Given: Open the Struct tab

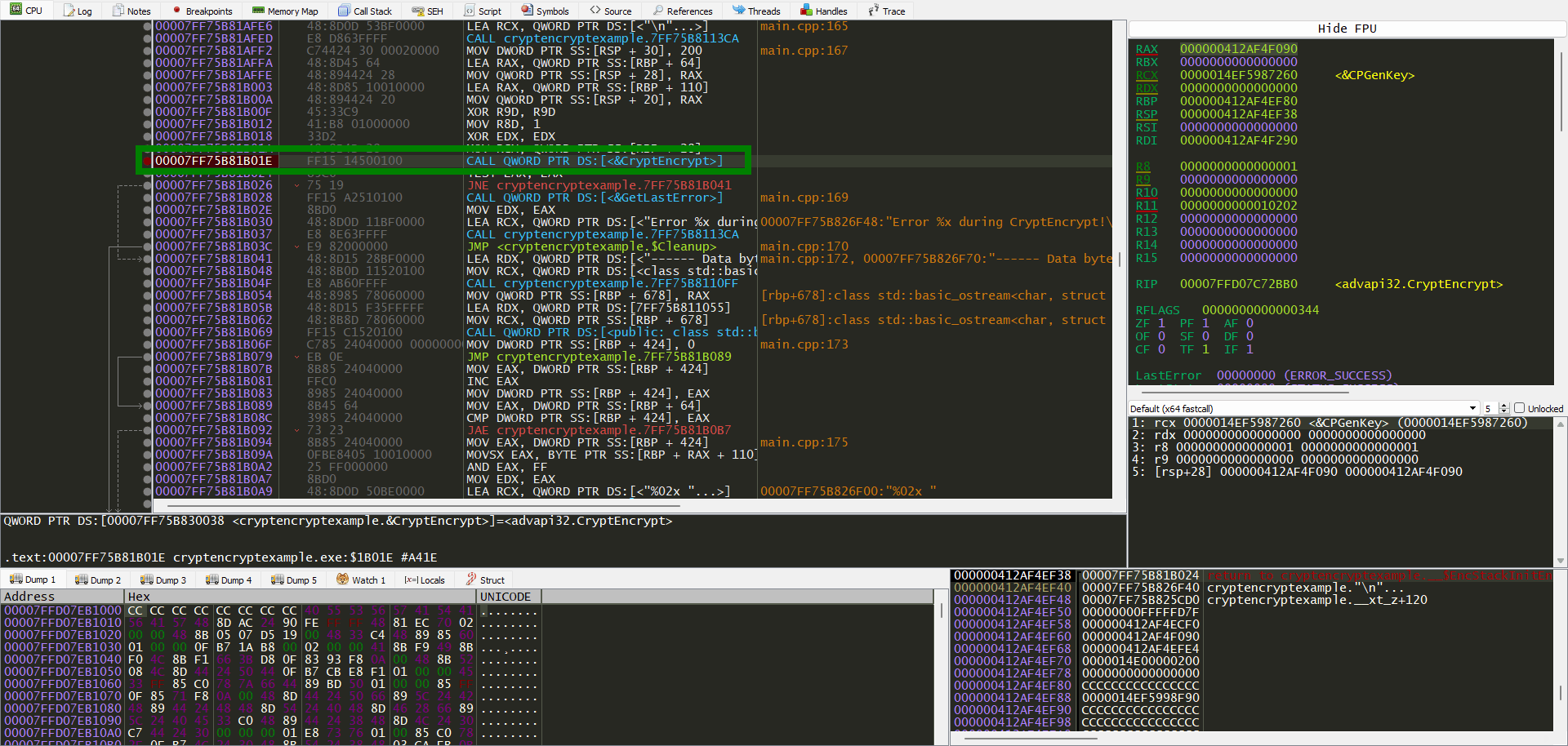Looking at the screenshot, I should pyautogui.click(x=485, y=579).
